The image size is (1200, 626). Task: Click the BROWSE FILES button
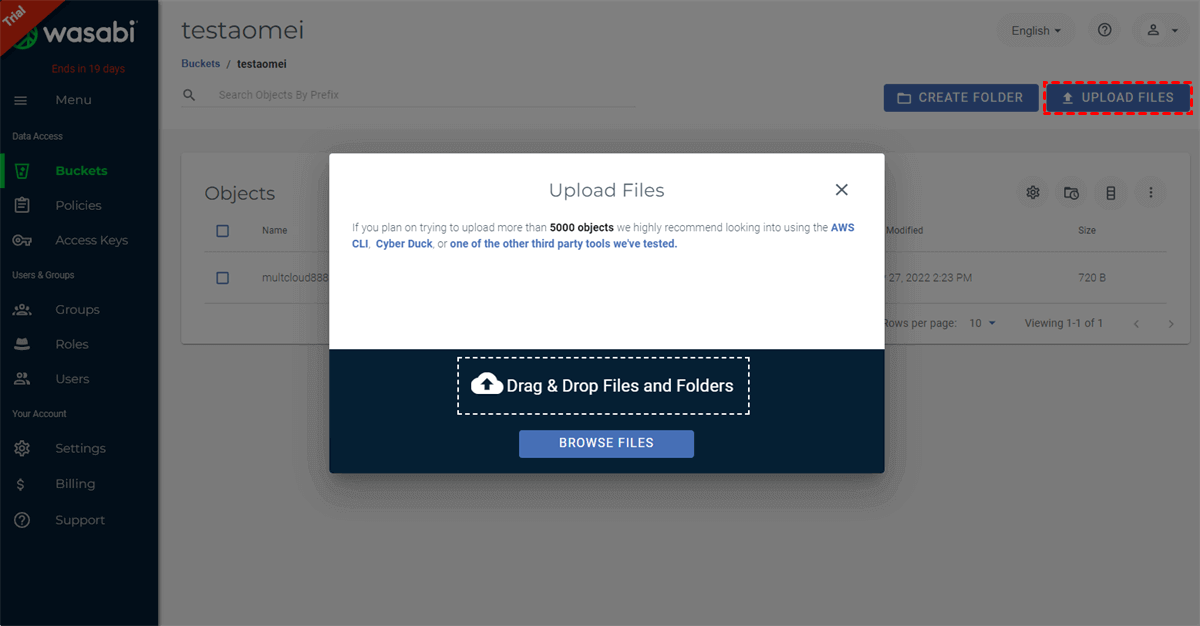[x=606, y=443]
